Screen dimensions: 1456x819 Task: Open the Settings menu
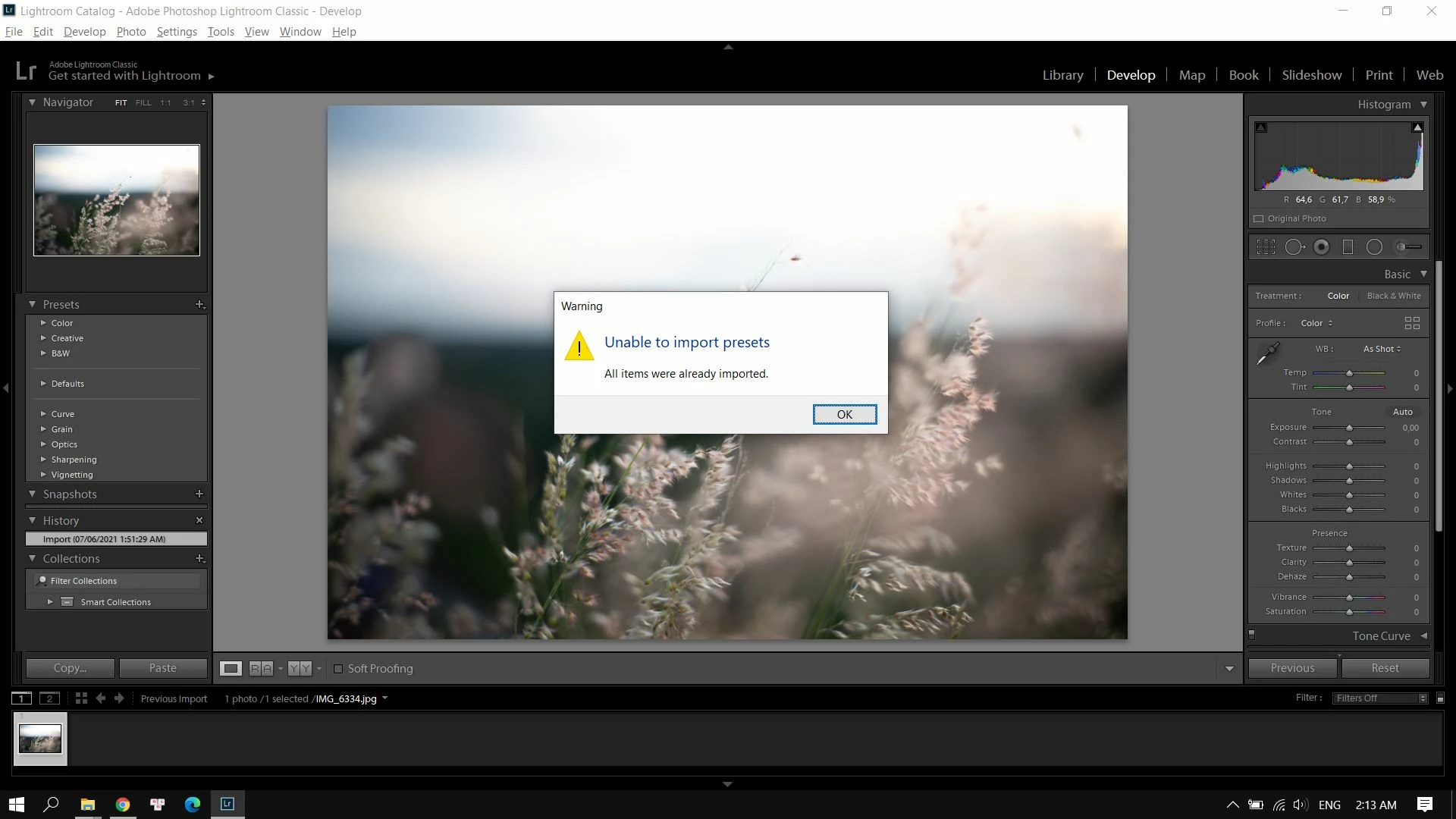(177, 32)
